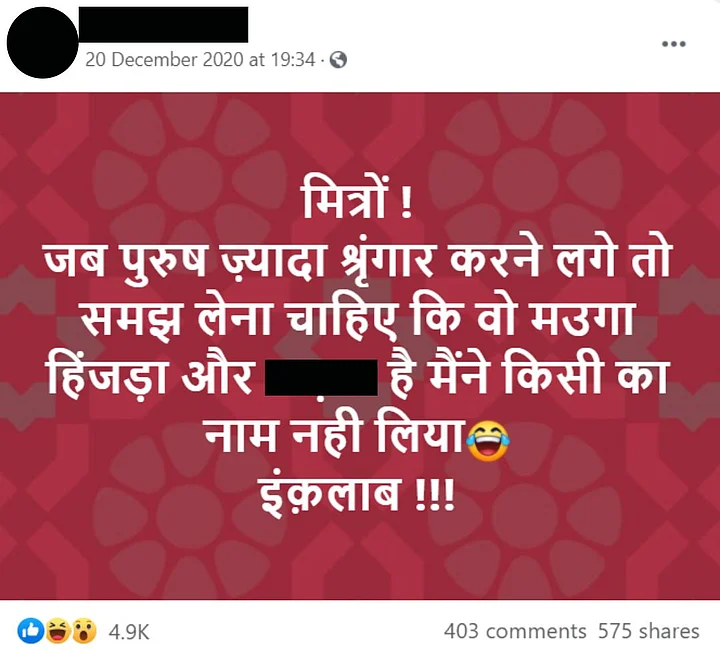Click the laughing Haha reaction icon
Screen dimensions: 720x650
[x=57, y=631]
